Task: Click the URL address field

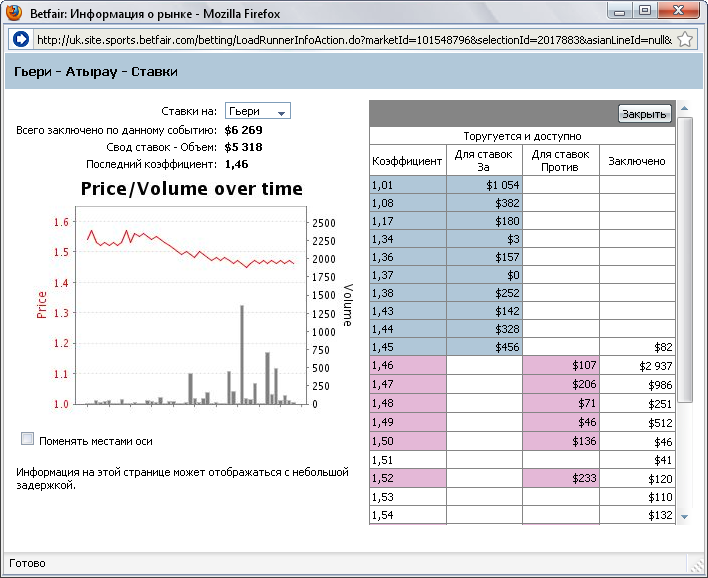Action: [x=354, y=40]
